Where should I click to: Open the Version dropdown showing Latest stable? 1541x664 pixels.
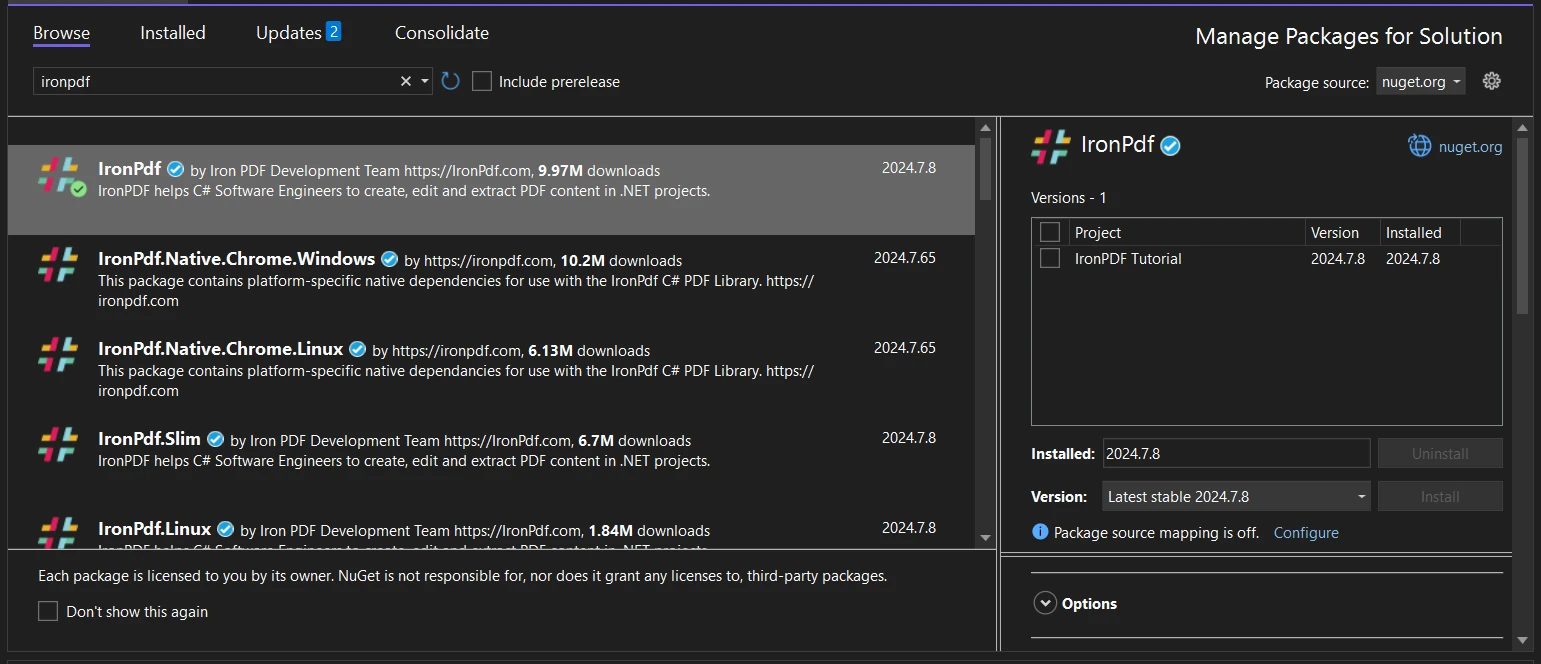1236,496
